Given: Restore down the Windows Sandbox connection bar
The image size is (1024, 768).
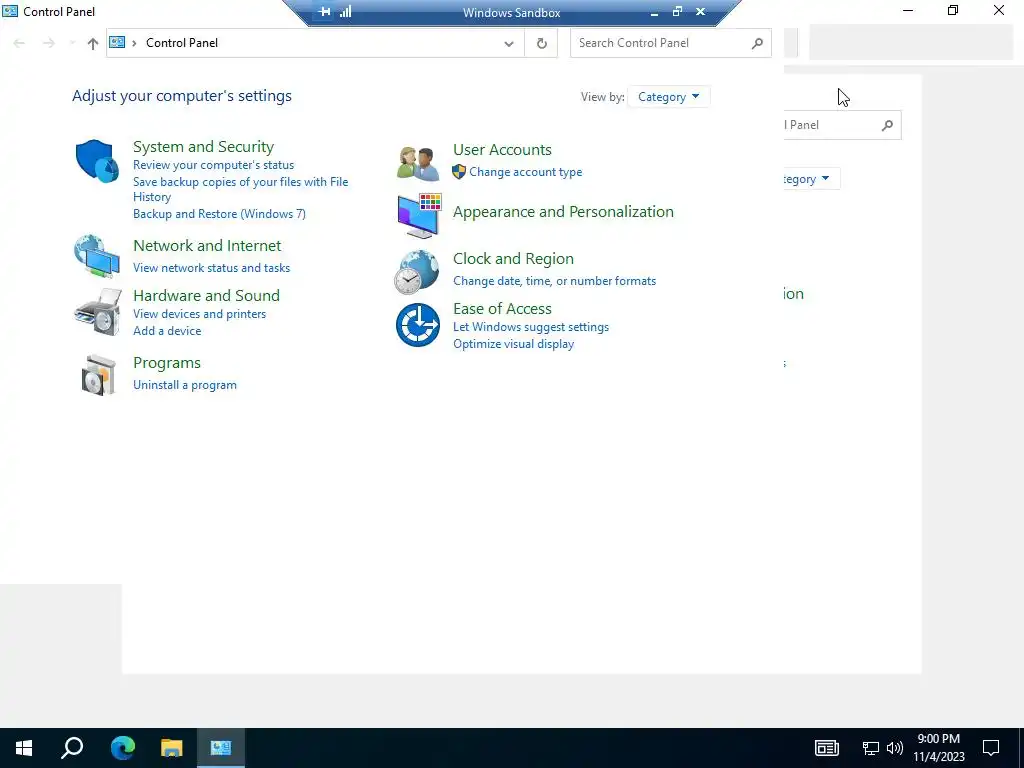Looking at the screenshot, I should (x=677, y=12).
